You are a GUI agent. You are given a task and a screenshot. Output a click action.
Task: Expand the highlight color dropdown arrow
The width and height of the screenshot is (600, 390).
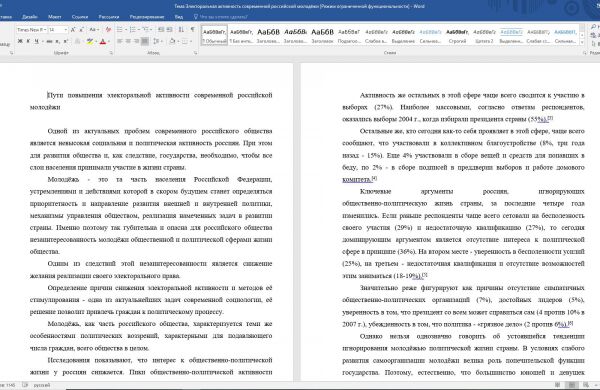pos(96,41)
